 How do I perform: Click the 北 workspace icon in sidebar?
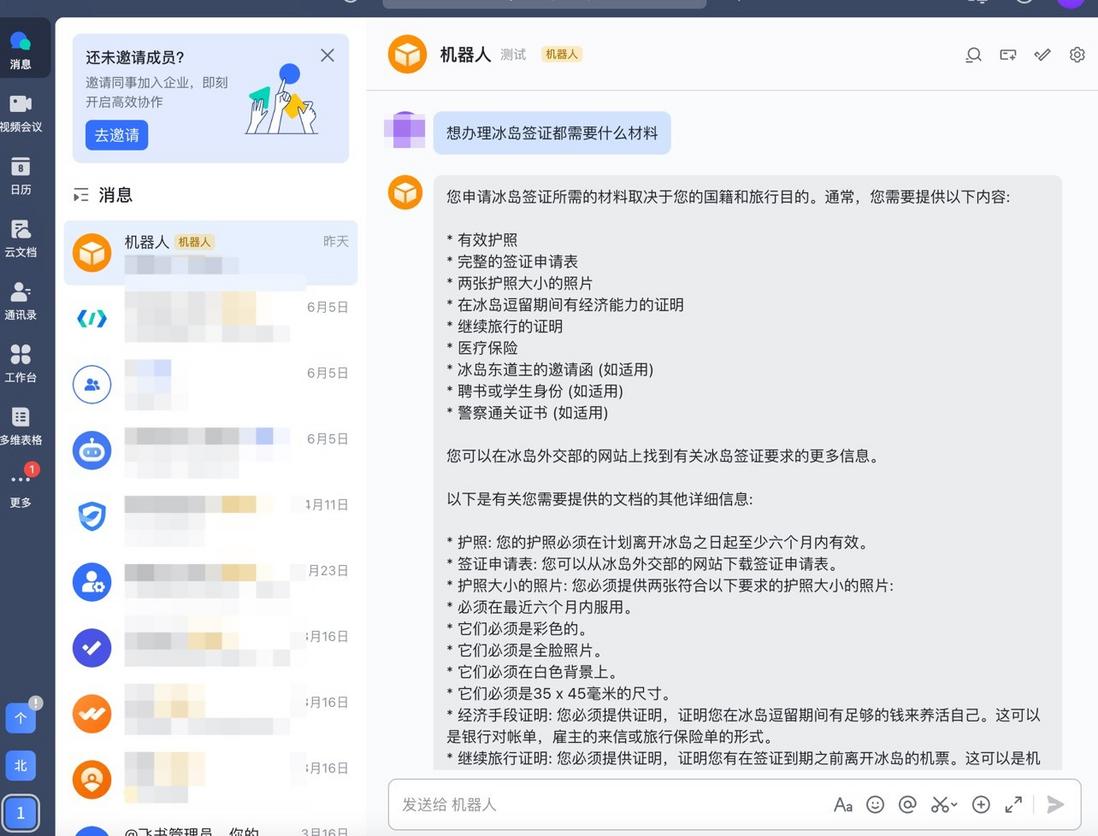[x=20, y=765]
